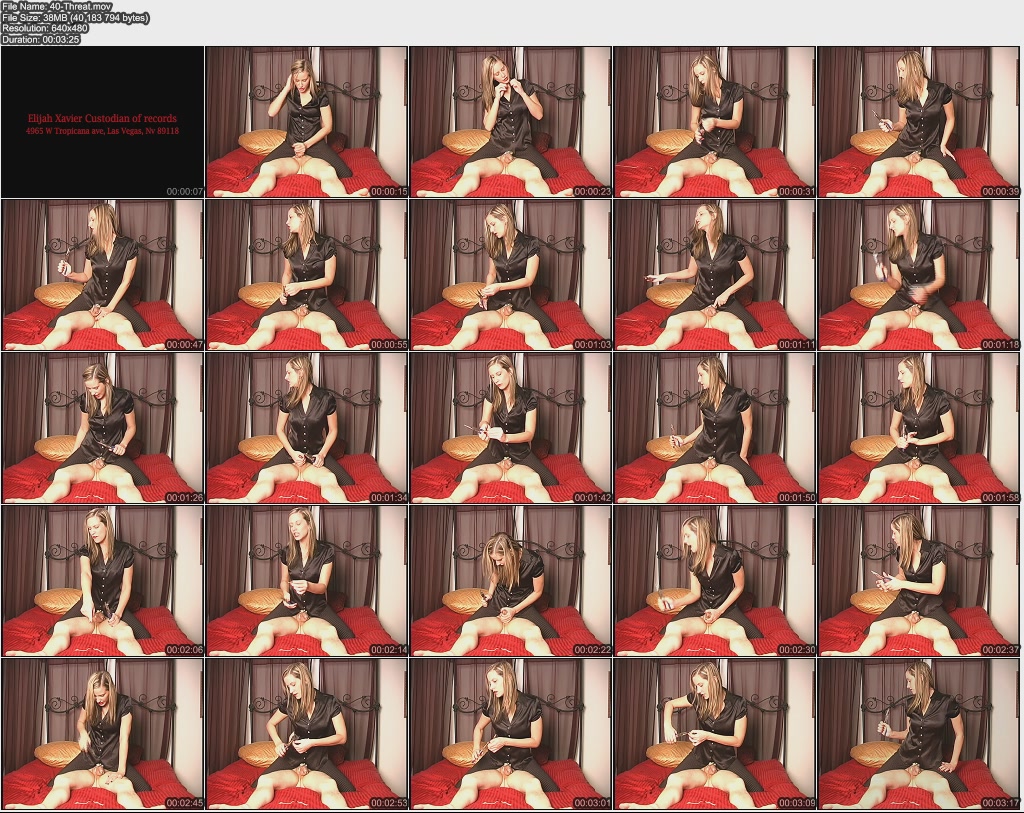The image size is (1024, 813).
Task: Open the final thumbnail at 00:03:17
Action: [x=918, y=734]
